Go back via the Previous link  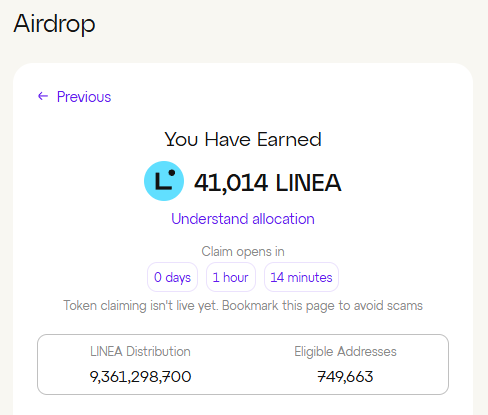click(84, 97)
